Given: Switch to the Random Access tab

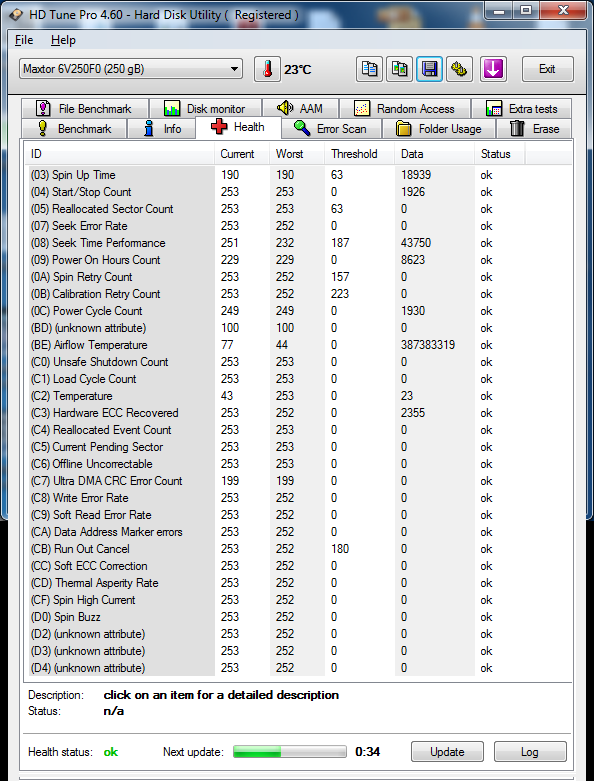Looking at the screenshot, I should click(x=404, y=109).
